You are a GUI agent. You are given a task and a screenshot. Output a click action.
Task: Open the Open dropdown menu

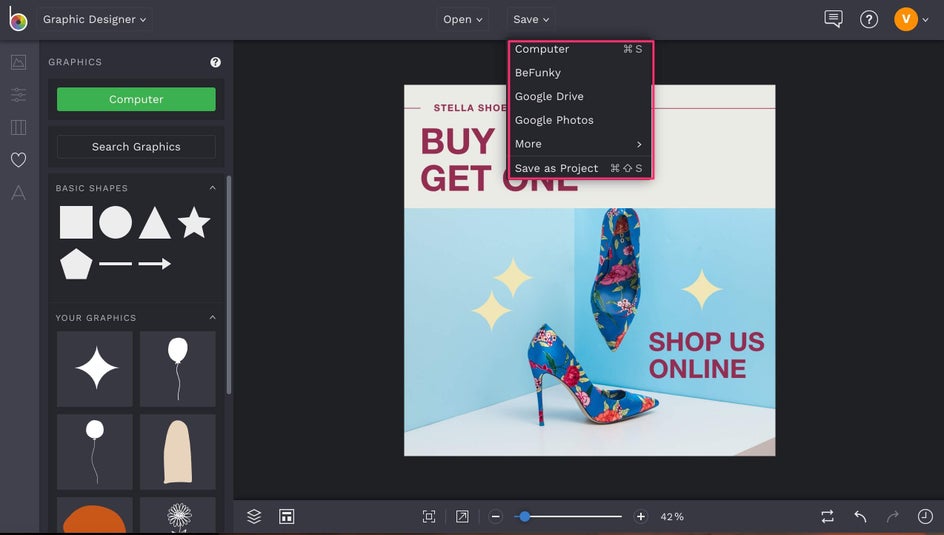coord(463,19)
